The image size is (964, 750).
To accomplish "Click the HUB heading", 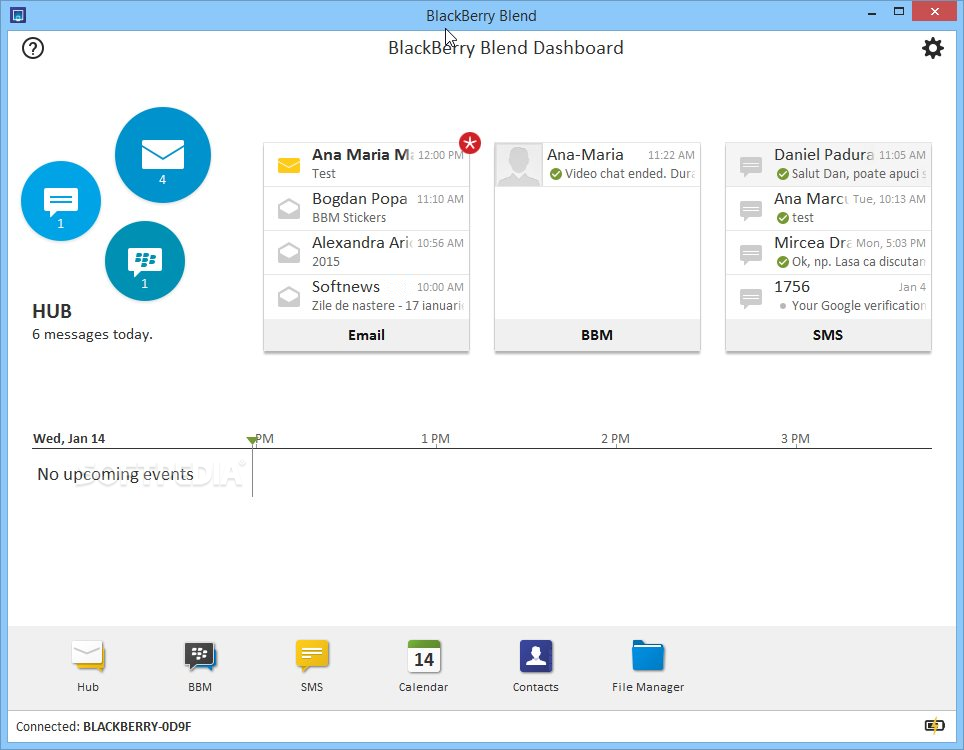I will click(x=52, y=312).
